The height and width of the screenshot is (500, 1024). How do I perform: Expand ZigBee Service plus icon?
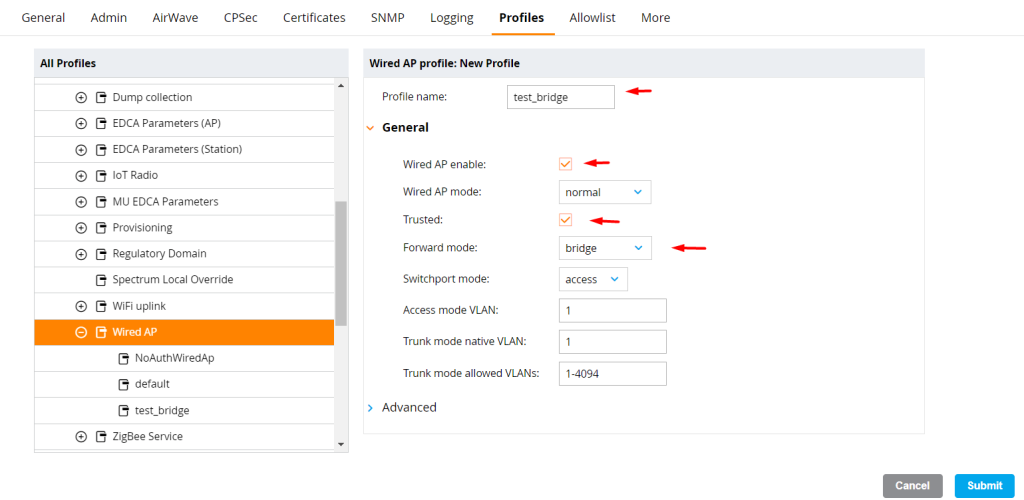click(81, 437)
